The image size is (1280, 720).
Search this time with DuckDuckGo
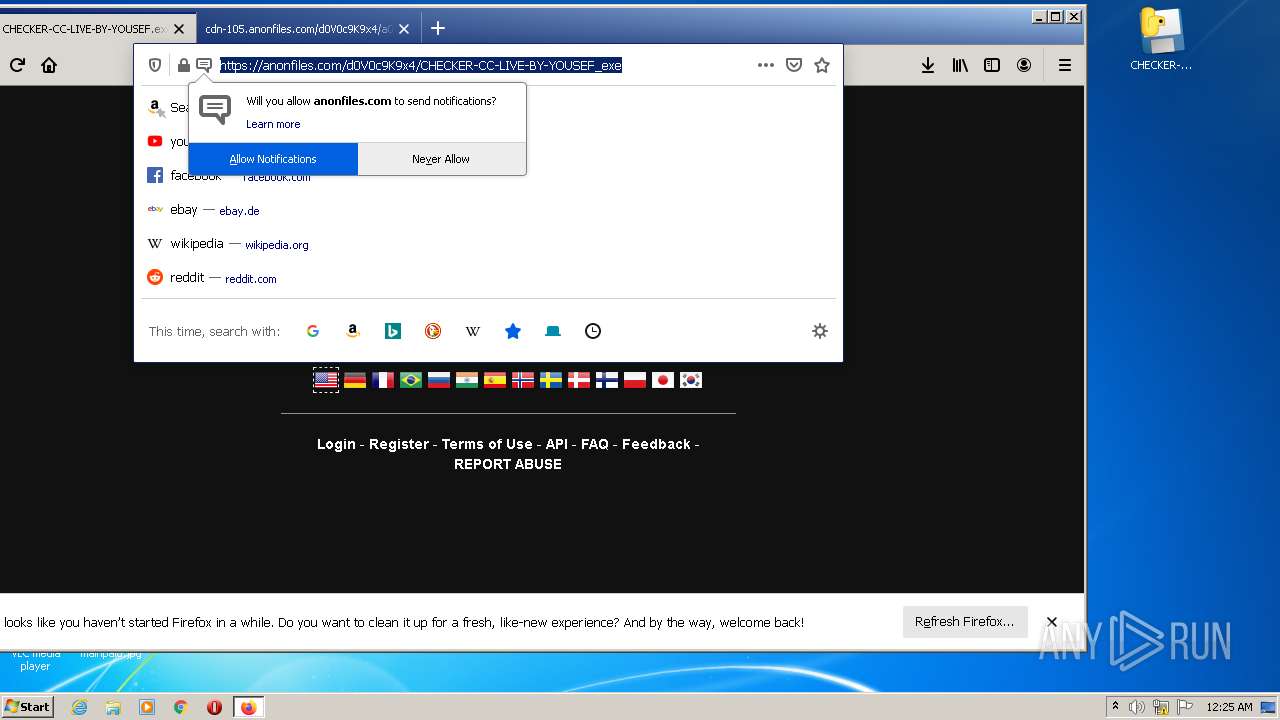[x=433, y=331]
